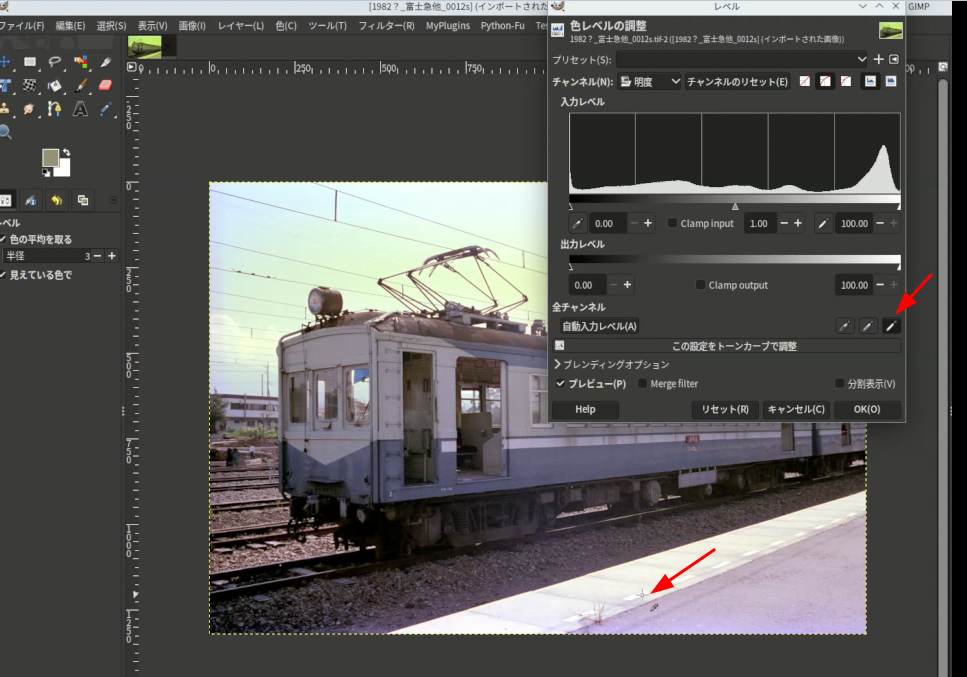Pick black point for input levels
The image size is (967, 677).
coord(577,223)
